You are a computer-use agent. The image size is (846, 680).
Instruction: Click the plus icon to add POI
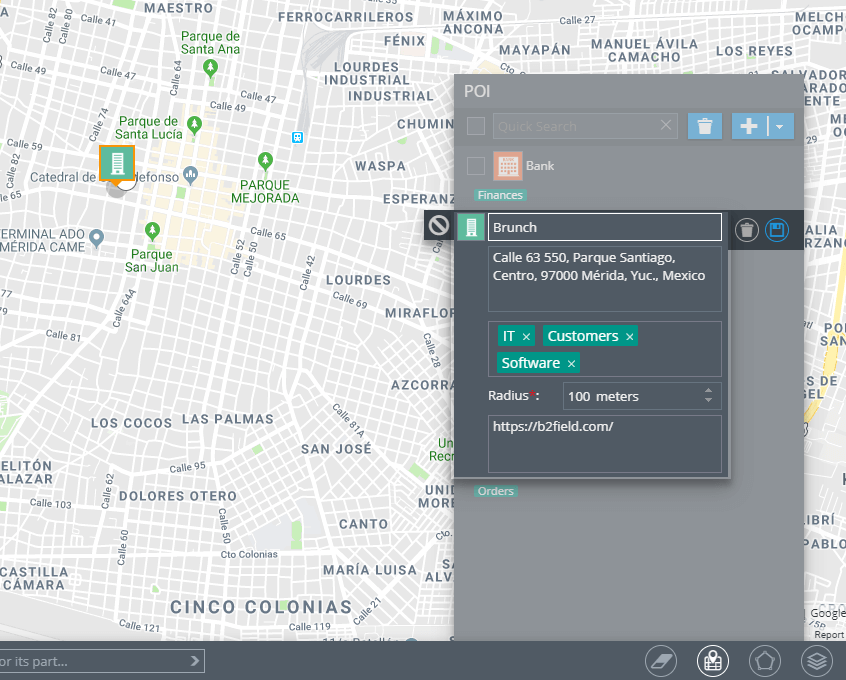tap(749, 126)
